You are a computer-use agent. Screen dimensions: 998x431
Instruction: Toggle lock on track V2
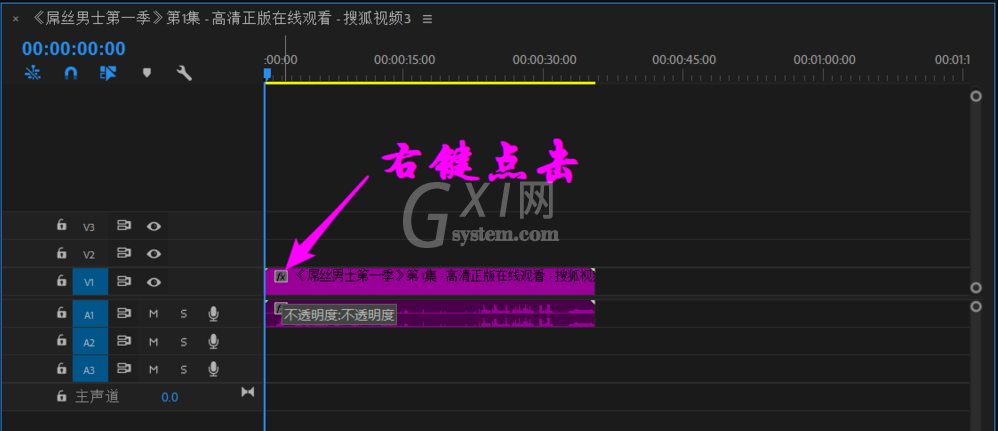[x=61, y=253]
